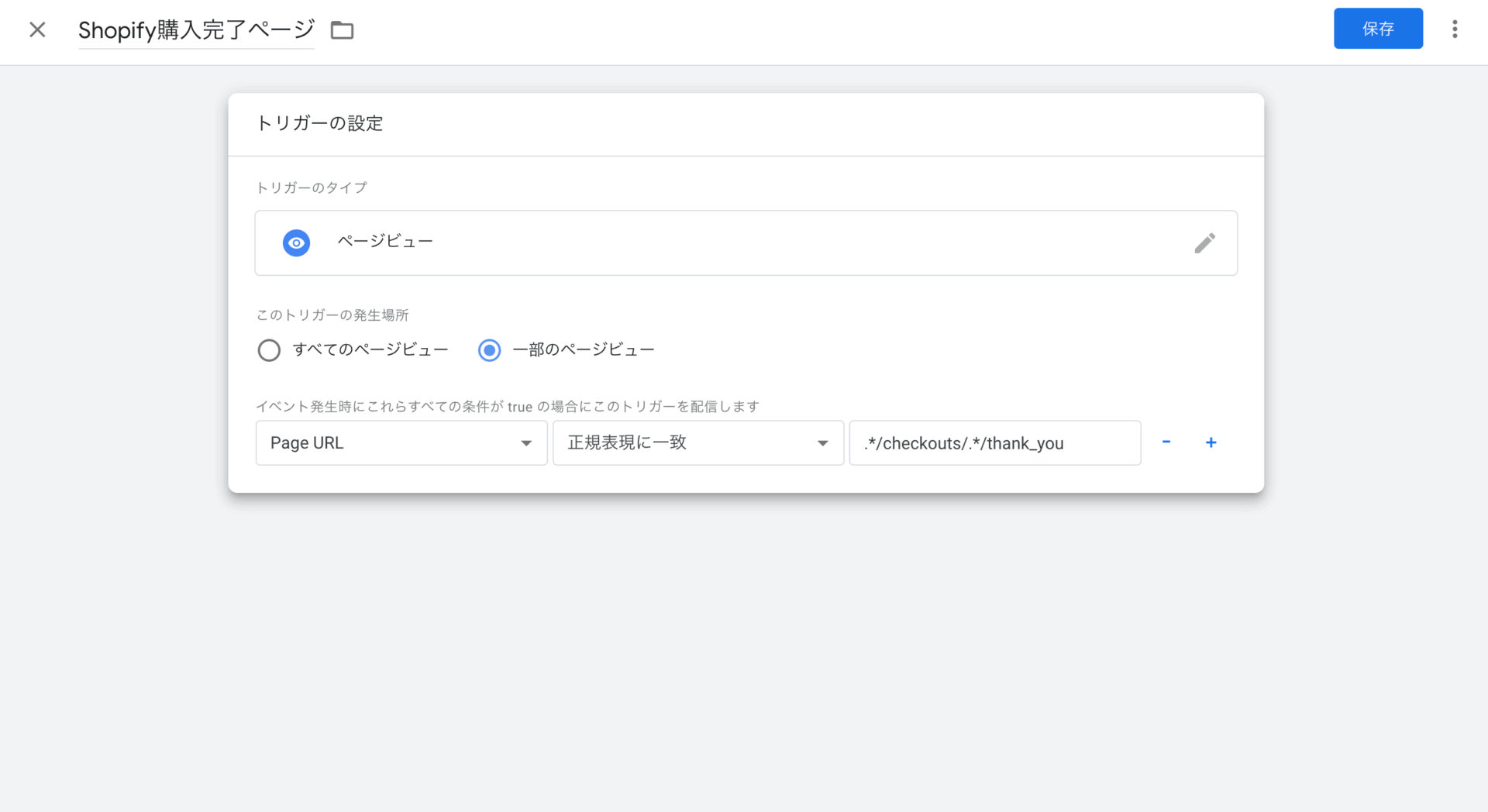This screenshot has height=812, width=1488.
Task: Open the Page URL variable dropdown
Action: 401,443
